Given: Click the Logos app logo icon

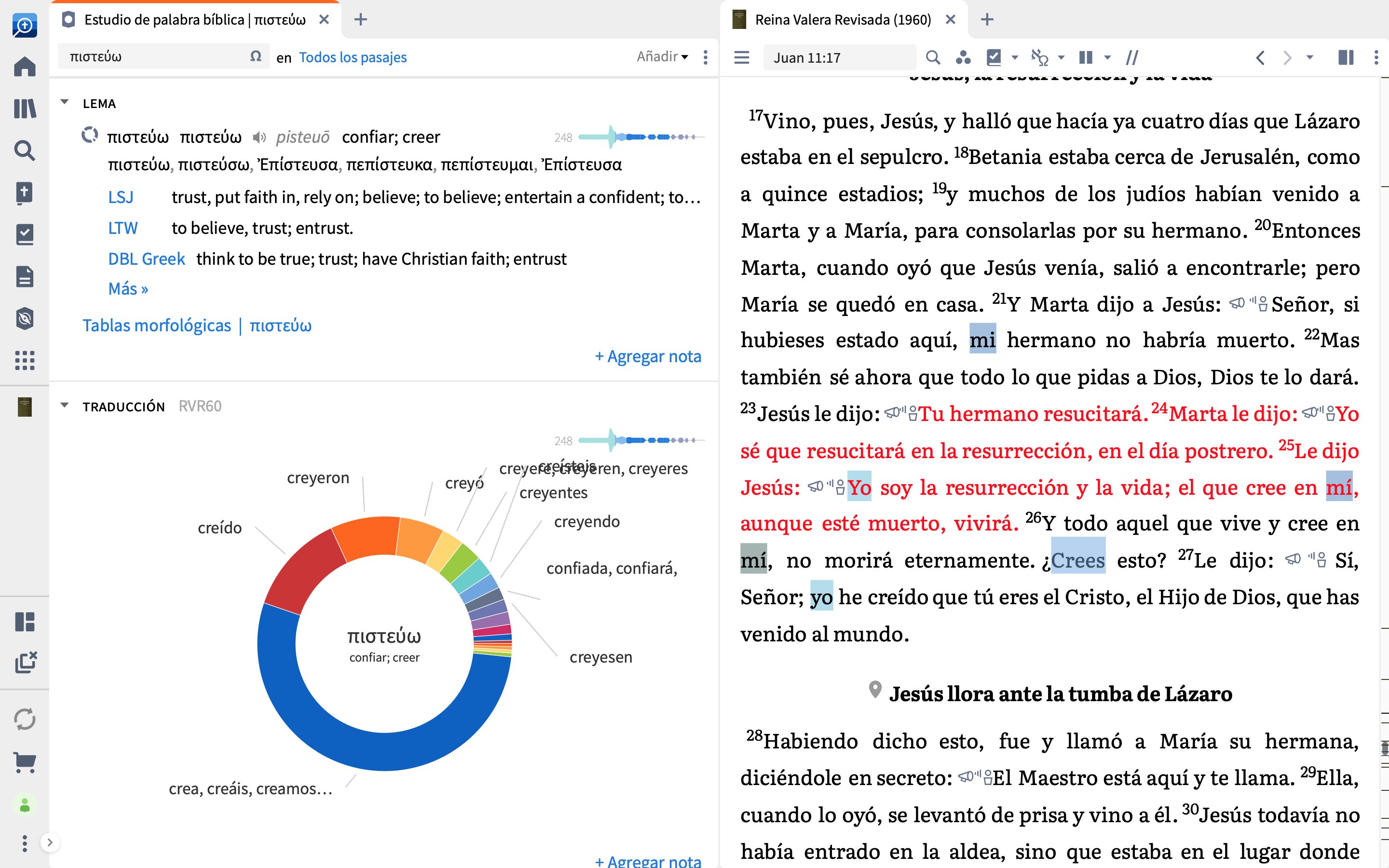Looking at the screenshot, I should tap(24, 25).
